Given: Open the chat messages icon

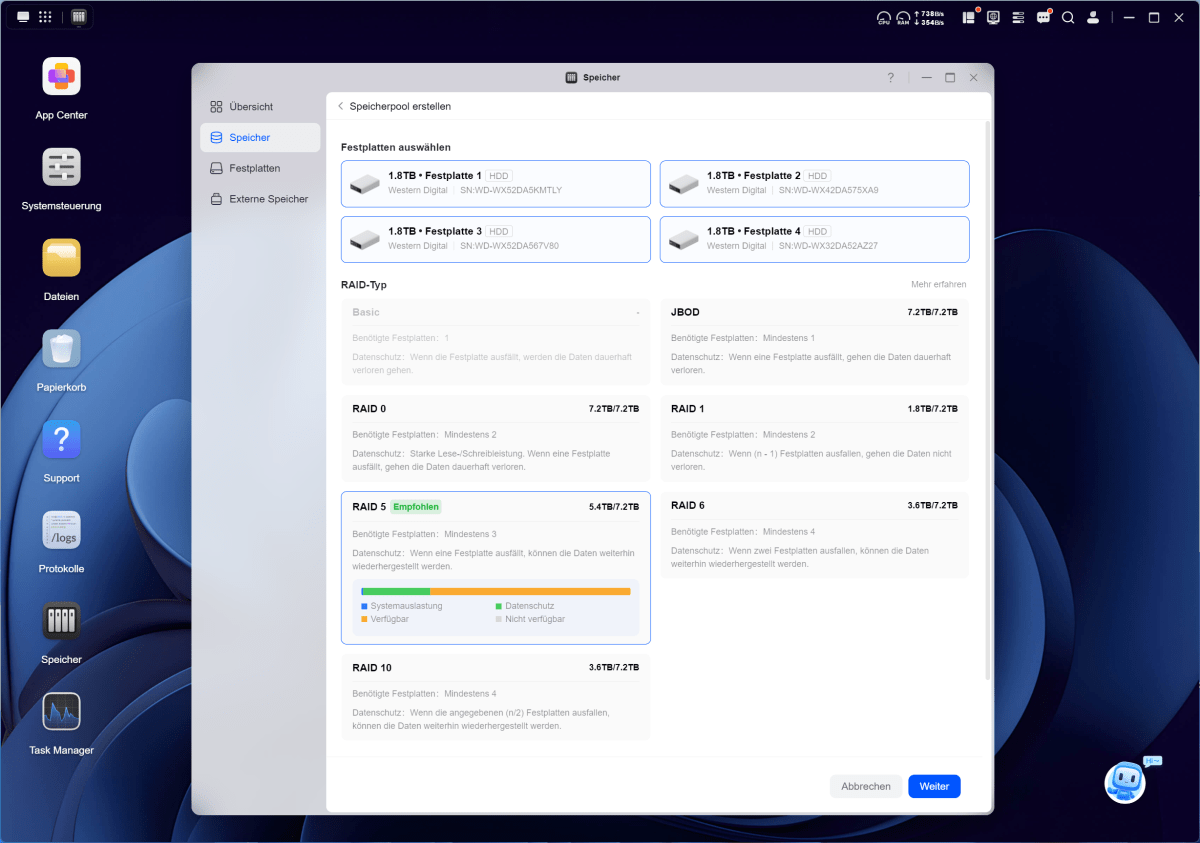Looking at the screenshot, I should [x=1043, y=17].
